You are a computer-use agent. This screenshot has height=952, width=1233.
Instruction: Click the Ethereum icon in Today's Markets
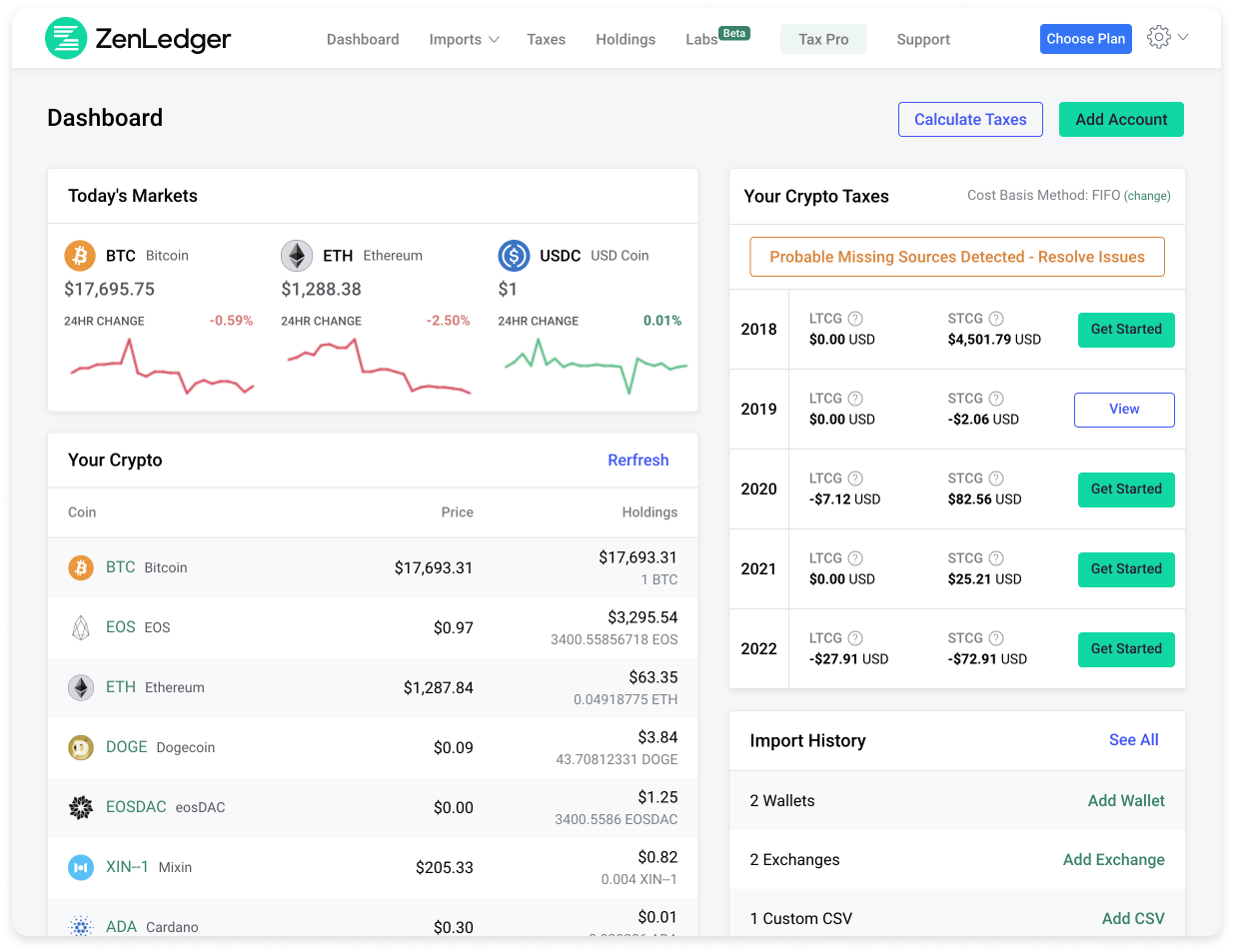(297, 256)
